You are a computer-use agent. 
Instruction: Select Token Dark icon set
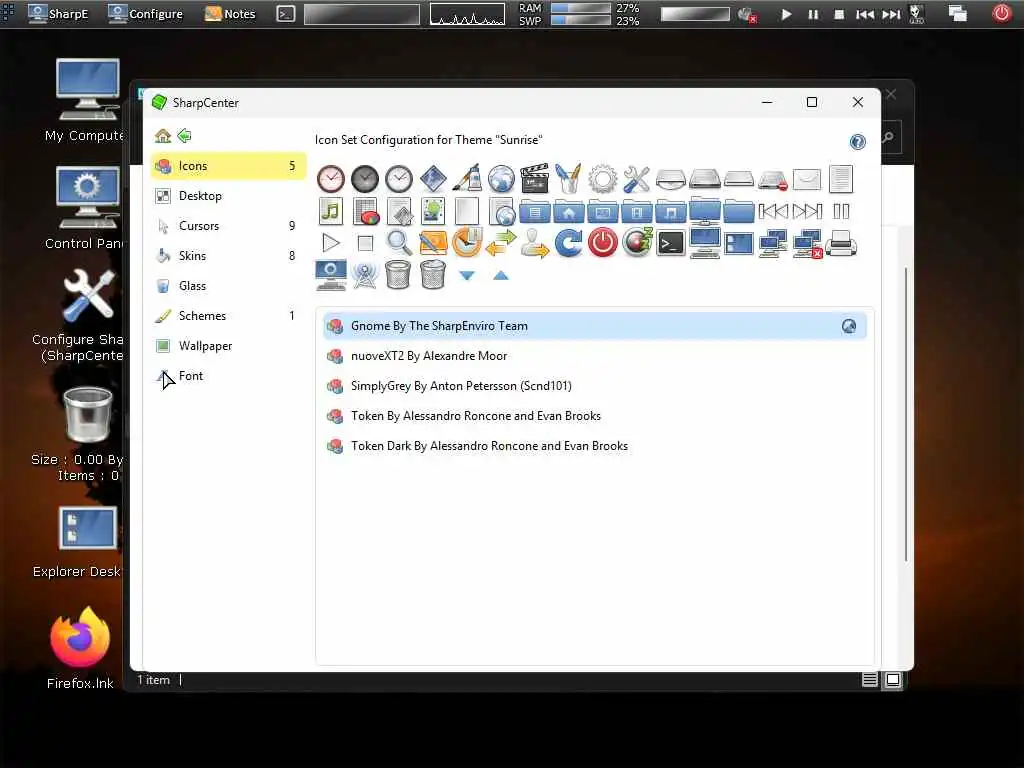coord(594,446)
